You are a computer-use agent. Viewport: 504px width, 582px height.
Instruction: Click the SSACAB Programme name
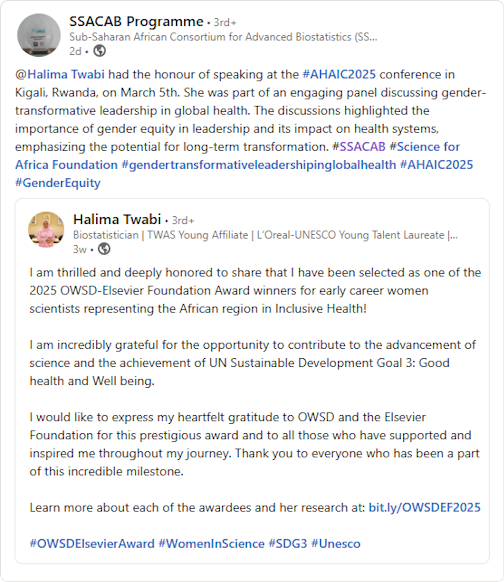pyautogui.click(x=136, y=22)
